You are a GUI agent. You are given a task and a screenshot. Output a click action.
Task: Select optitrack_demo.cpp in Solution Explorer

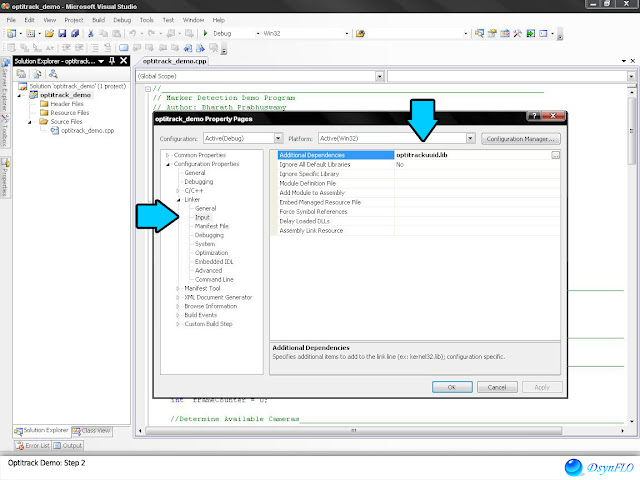87,131
